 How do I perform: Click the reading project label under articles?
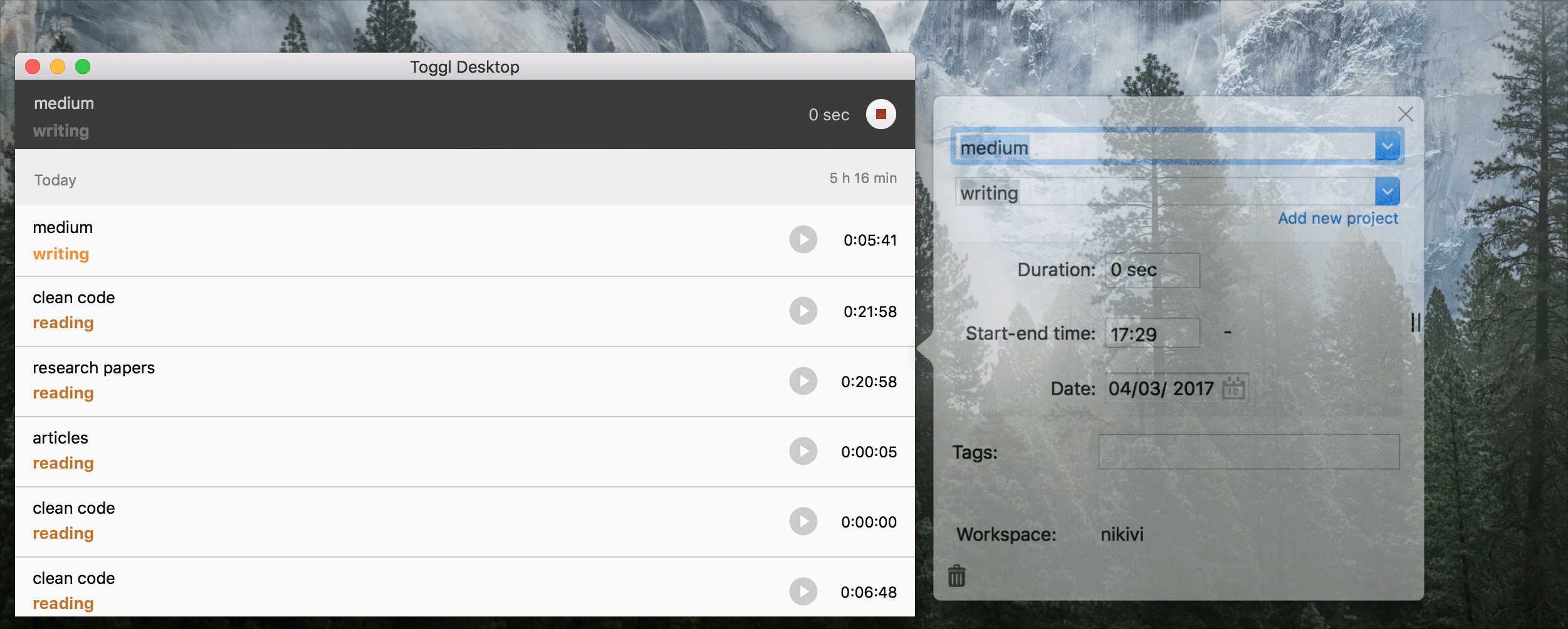point(63,463)
